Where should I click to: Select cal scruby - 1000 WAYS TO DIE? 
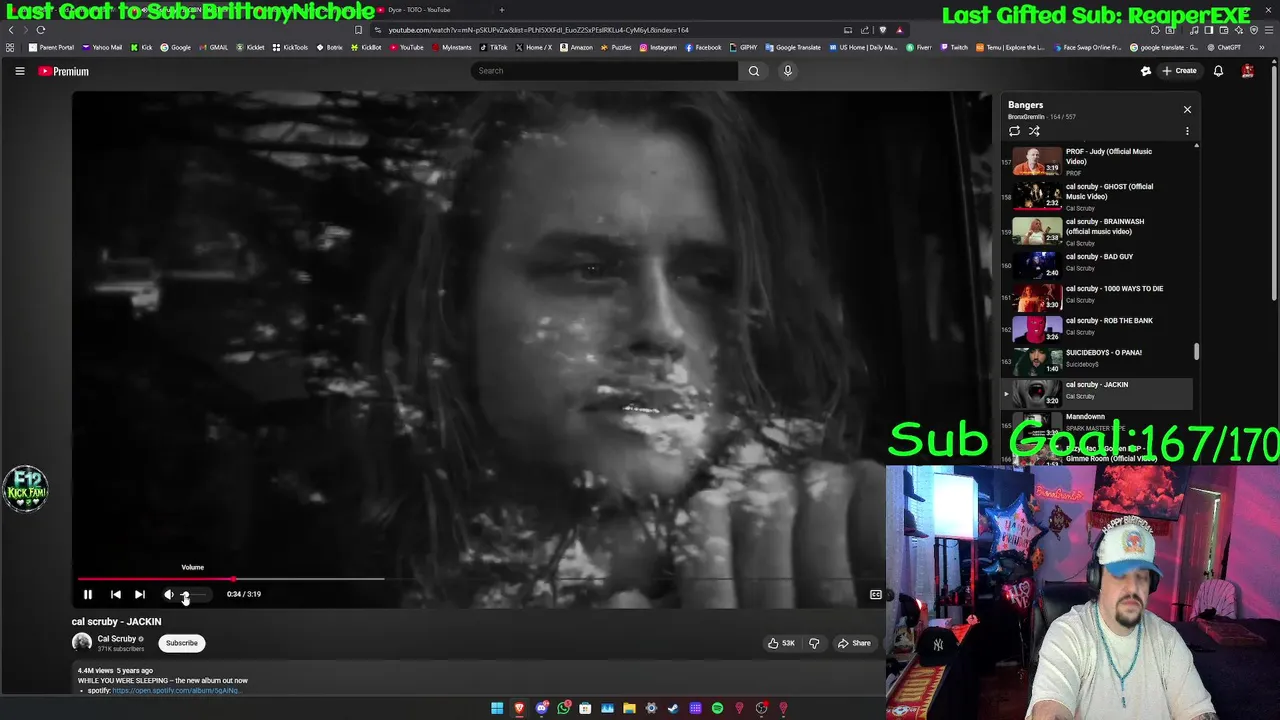click(1097, 296)
